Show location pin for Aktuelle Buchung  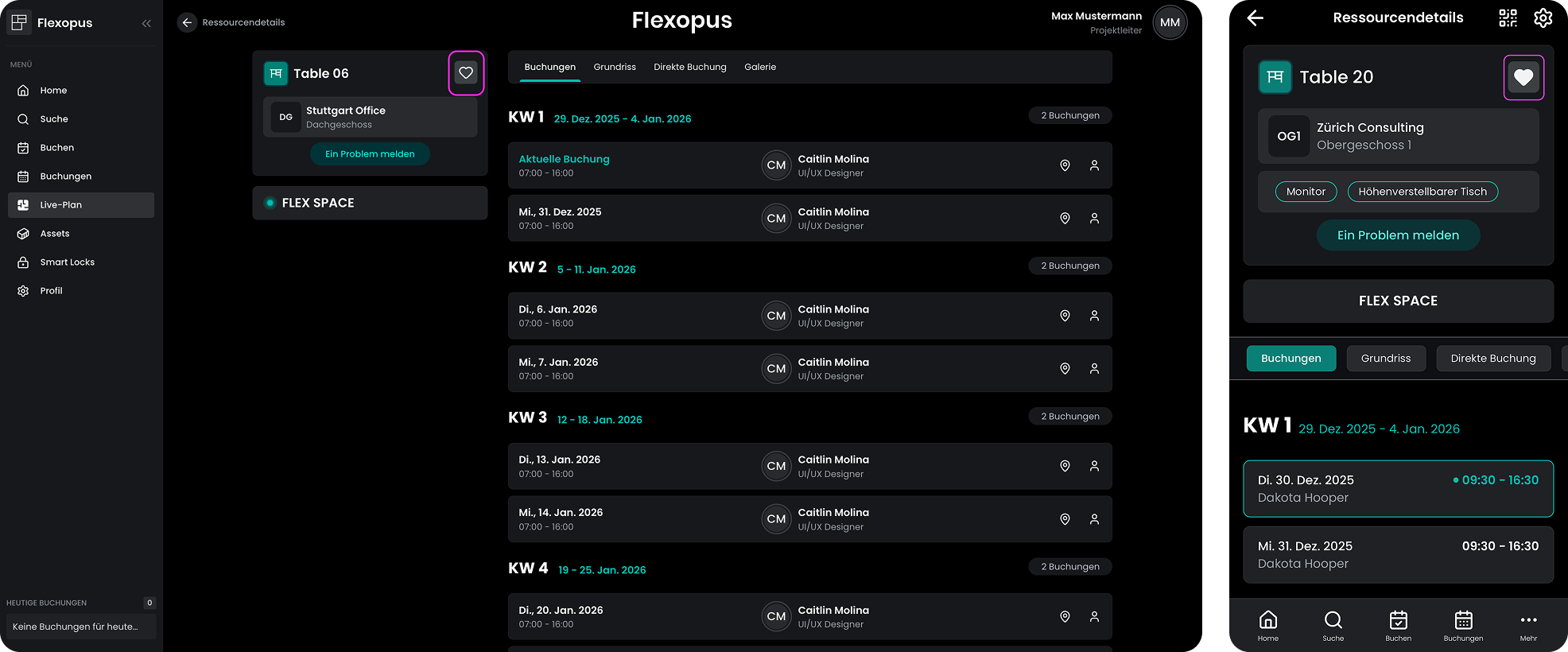(1065, 165)
